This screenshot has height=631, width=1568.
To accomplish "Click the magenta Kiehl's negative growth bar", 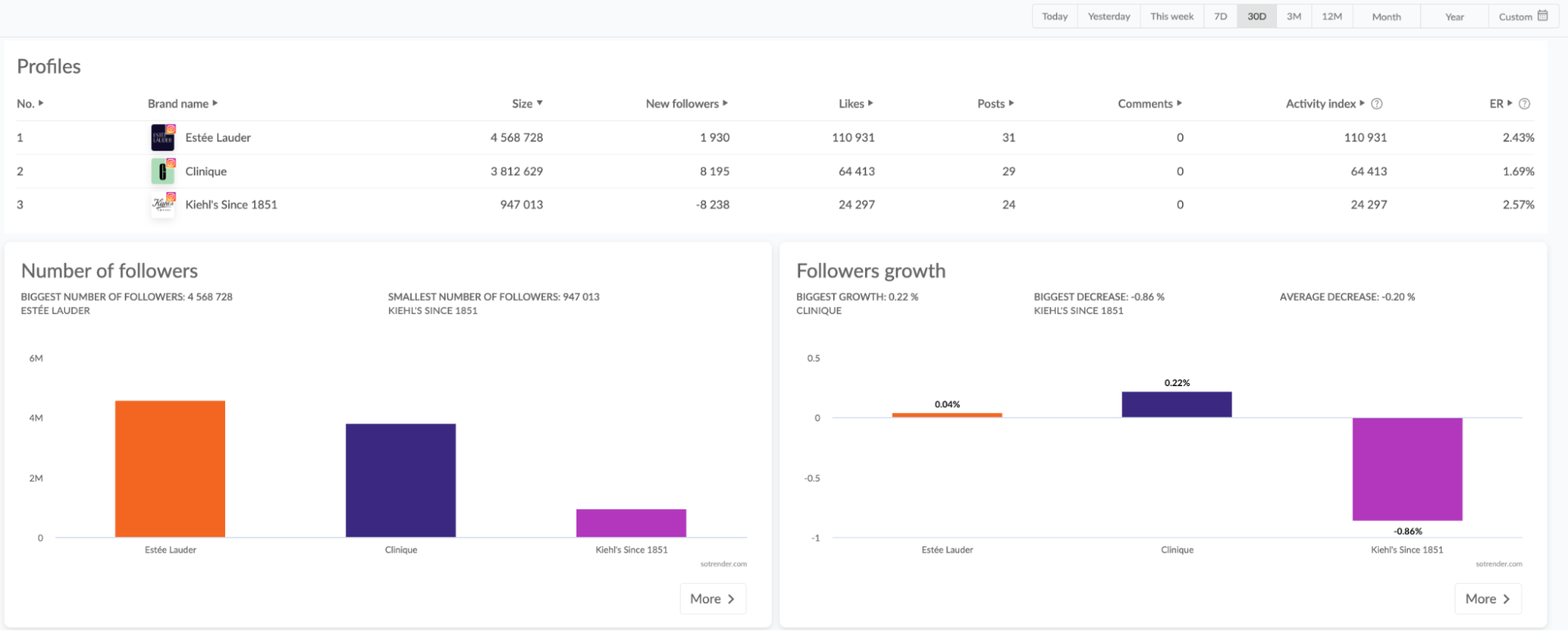I will coord(1407,469).
